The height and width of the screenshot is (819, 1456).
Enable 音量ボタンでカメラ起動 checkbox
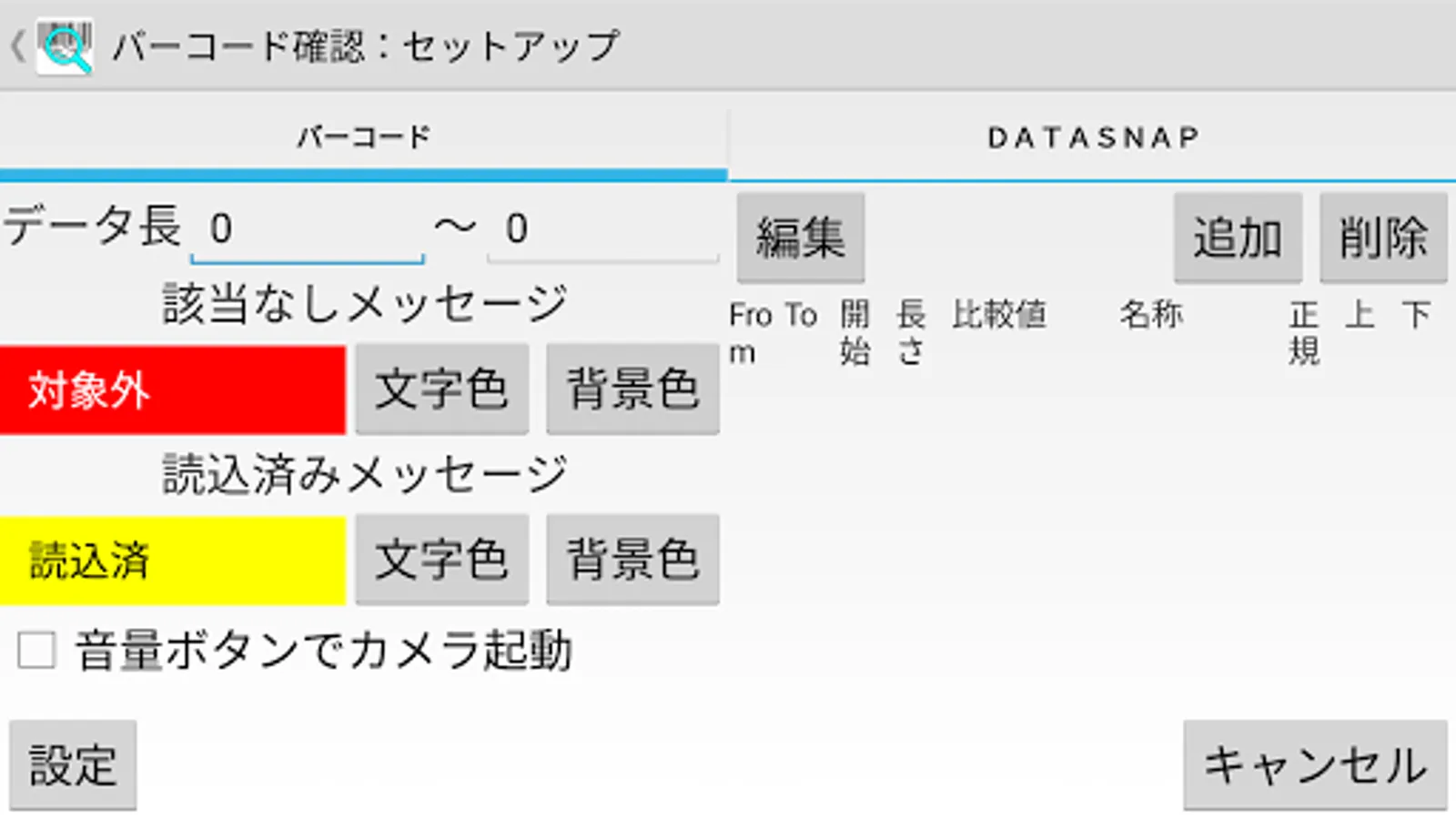pos(36,651)
